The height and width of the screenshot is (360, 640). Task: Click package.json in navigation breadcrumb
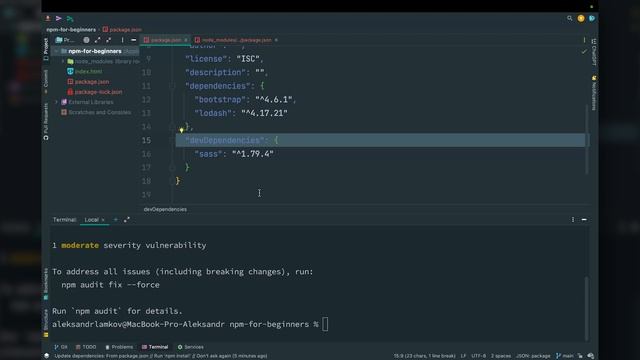[x=122, y=29]
